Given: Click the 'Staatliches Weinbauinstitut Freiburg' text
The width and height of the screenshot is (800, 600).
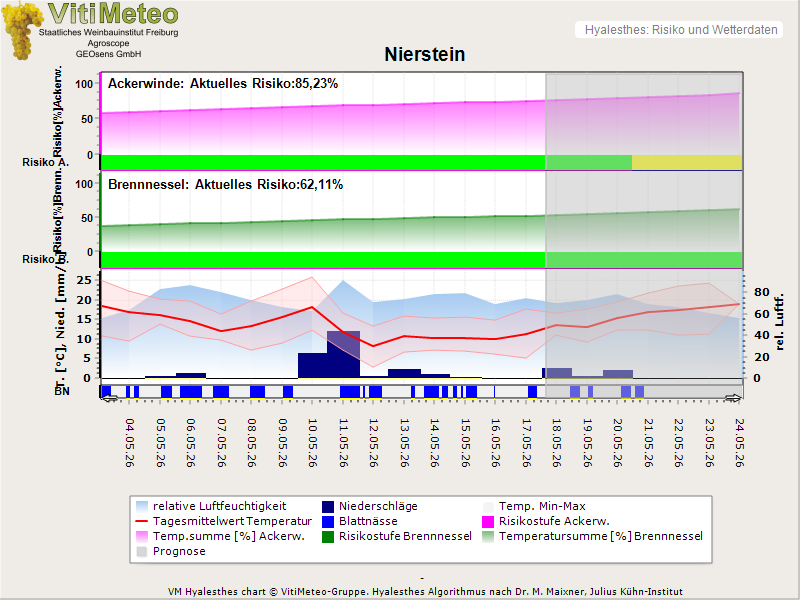Looking at the screenshot, I should (109, 32).
